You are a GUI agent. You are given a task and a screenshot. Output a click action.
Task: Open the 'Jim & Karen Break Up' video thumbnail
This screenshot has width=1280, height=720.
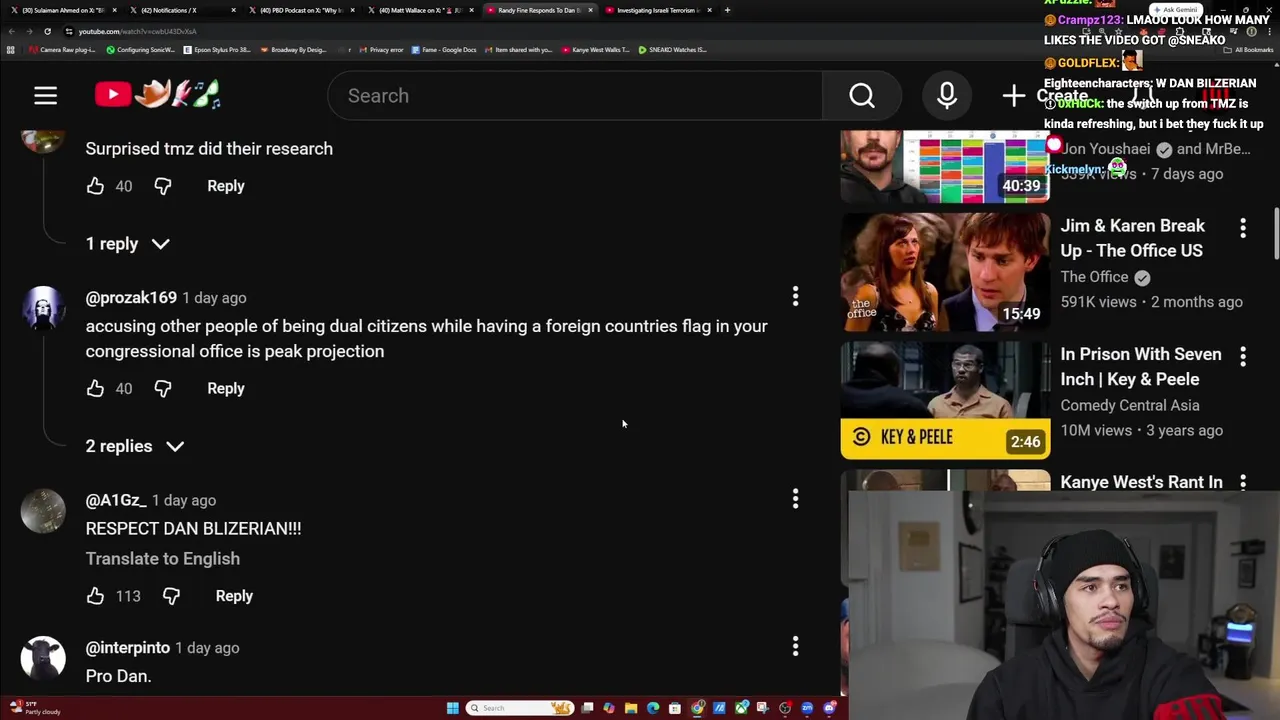(x=945, y=272)
